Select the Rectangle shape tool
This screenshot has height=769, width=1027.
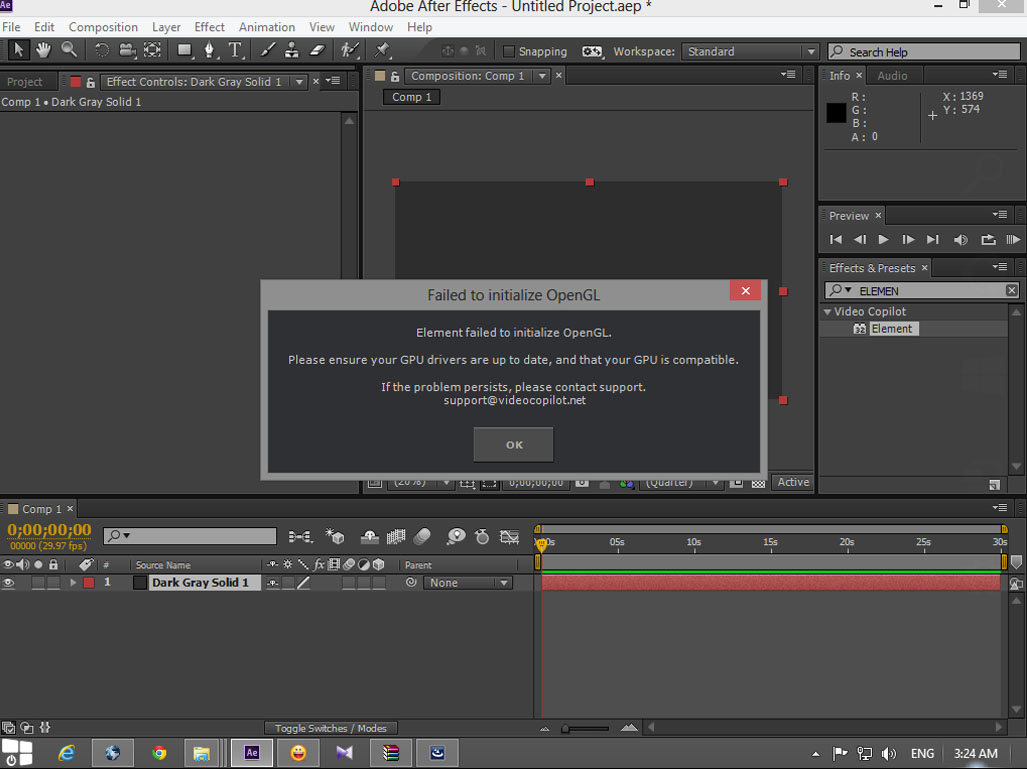[185, 50]
